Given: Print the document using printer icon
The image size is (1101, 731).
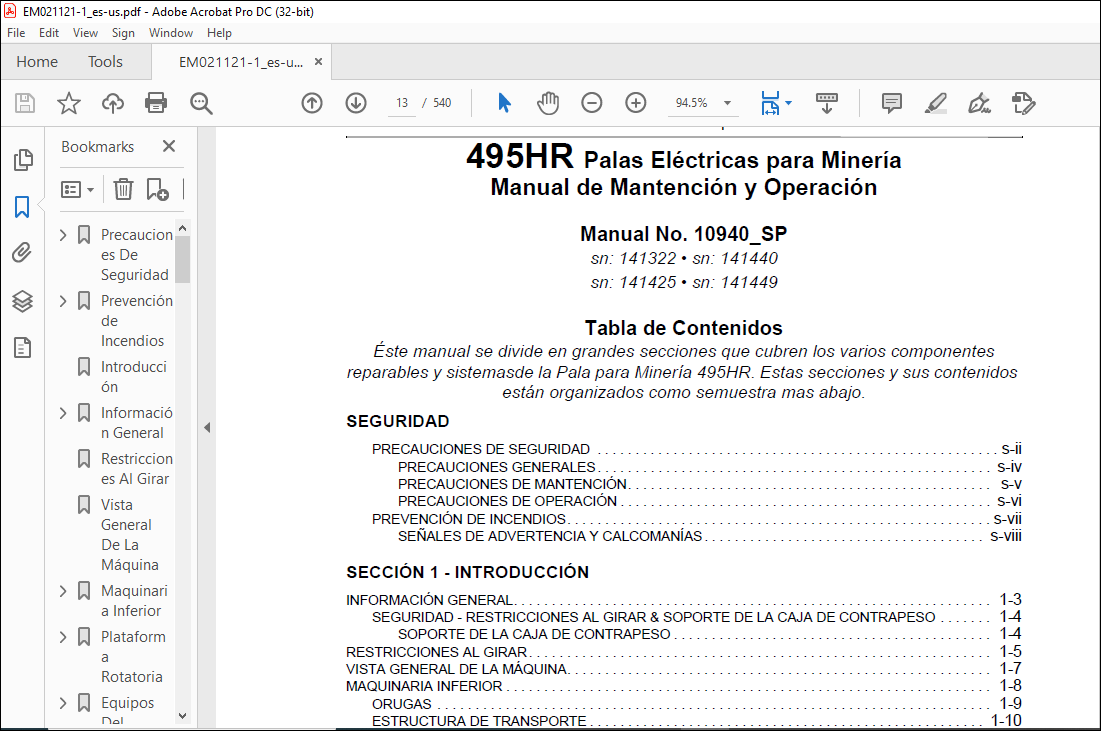Looking at the screenshot, I should pyautogui.click(x=156, y=103).
